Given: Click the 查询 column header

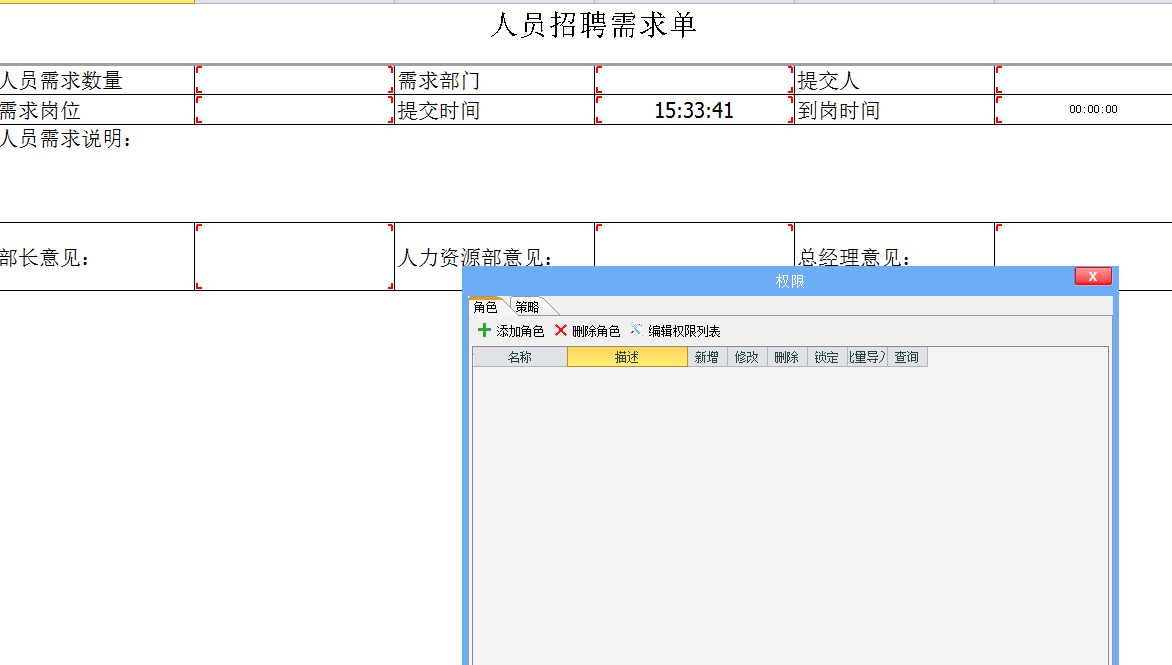Looking at the screenshot, I should pos(907,357).
